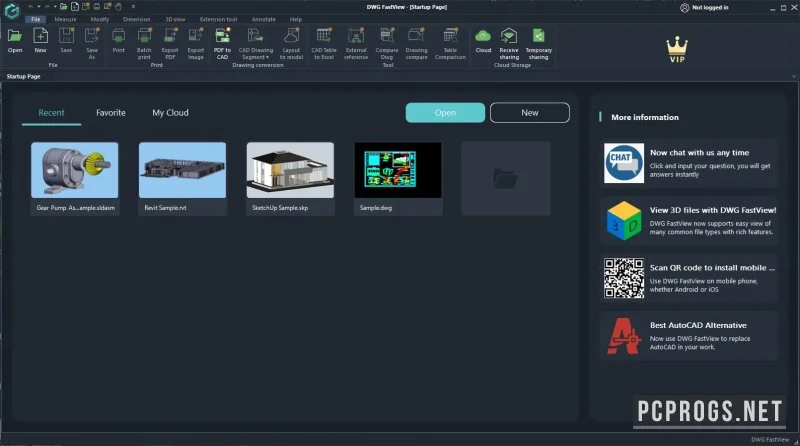Image resolution: width=800 pixels, height=446 pixels.
Task: Switch to the My Cloud tab
Action: coord(170,113)
